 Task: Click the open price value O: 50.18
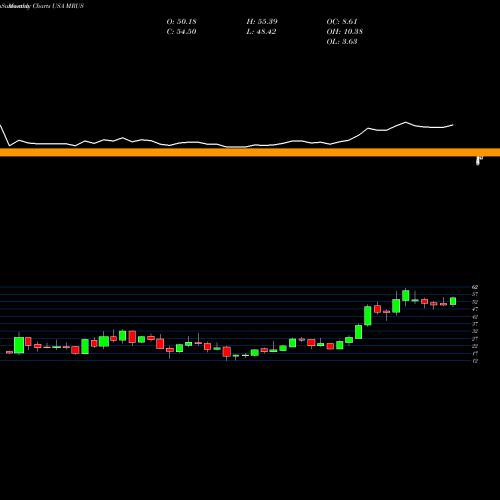click(181, 22)
